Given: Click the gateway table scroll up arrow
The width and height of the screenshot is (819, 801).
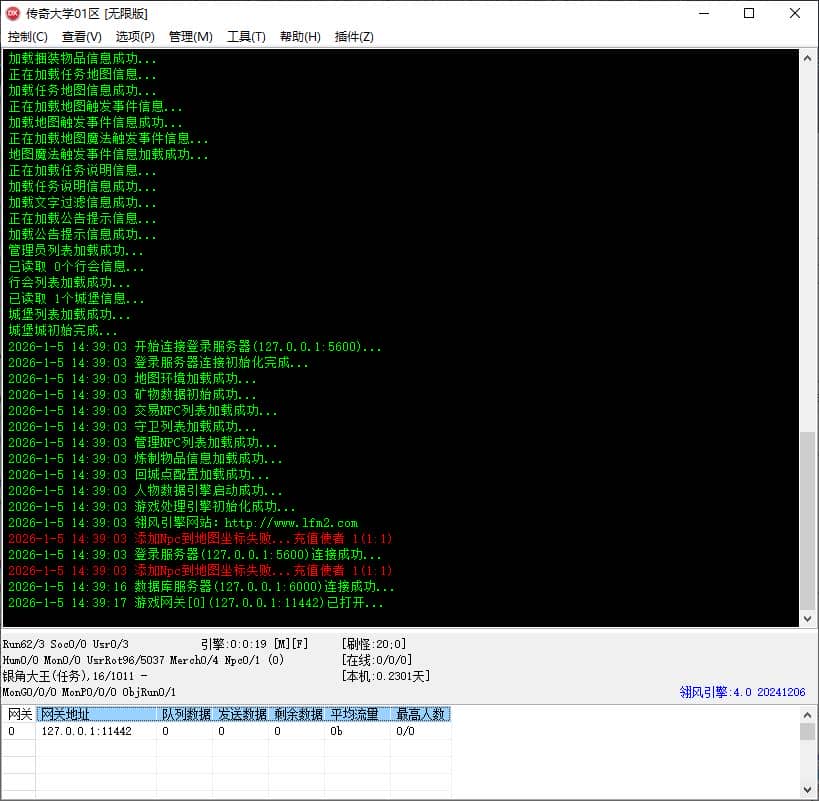Looking at the screenshot, I should [x=807, y=714].
